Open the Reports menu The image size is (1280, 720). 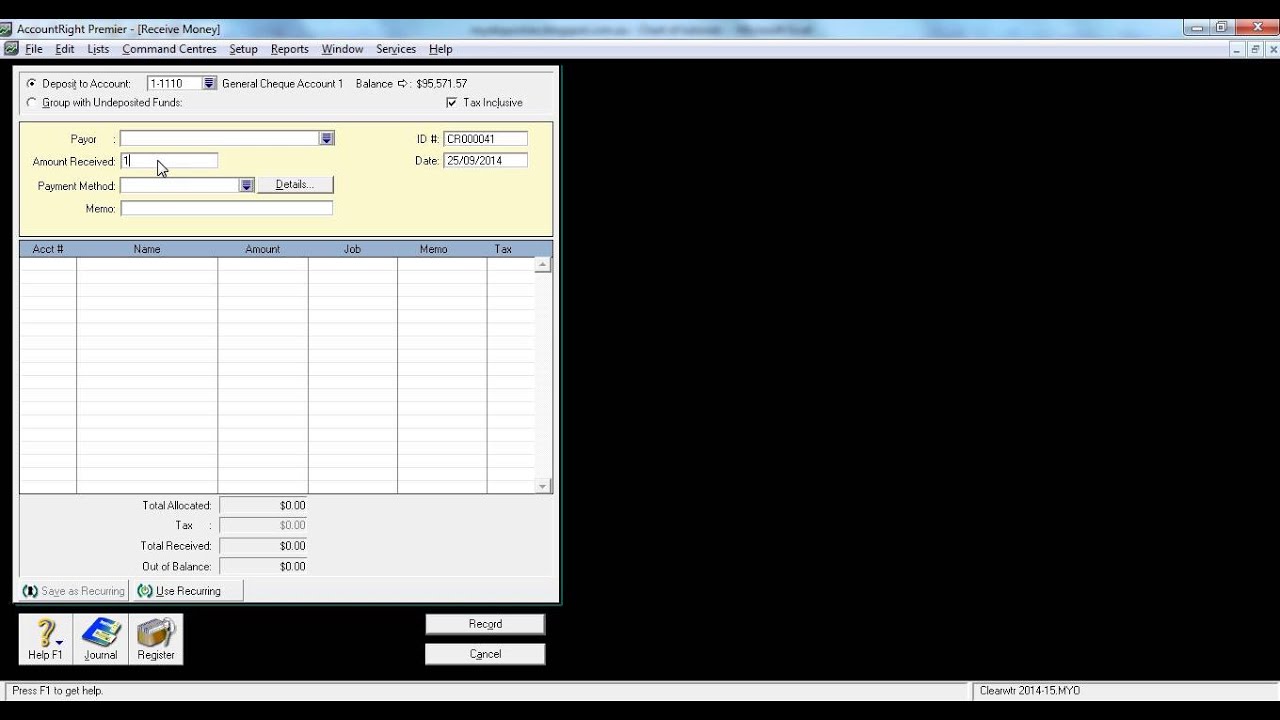click(x=290, y=49)
